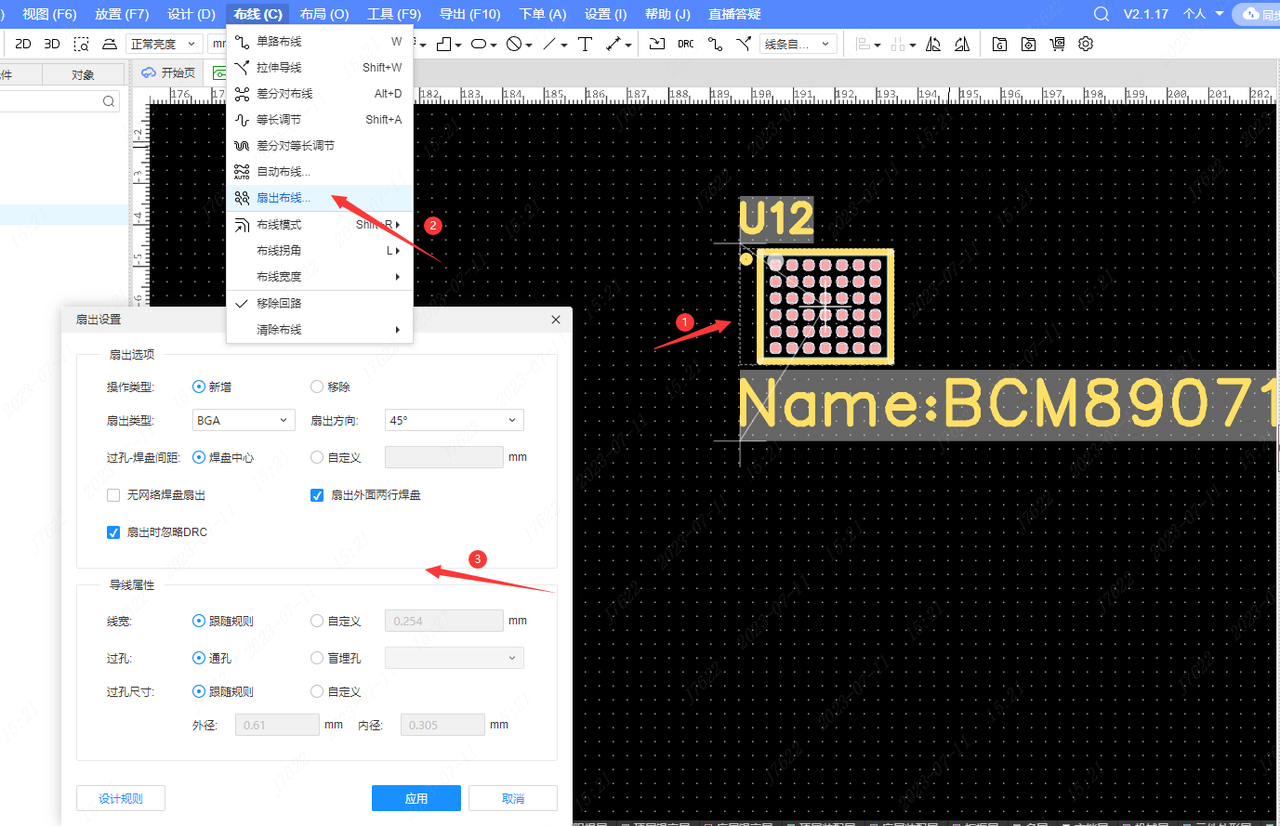This screenshot has width=1280, height=826.
Task: Select the prohibited region circle tool
Action: pyautogui.click(x=514, y=44)
